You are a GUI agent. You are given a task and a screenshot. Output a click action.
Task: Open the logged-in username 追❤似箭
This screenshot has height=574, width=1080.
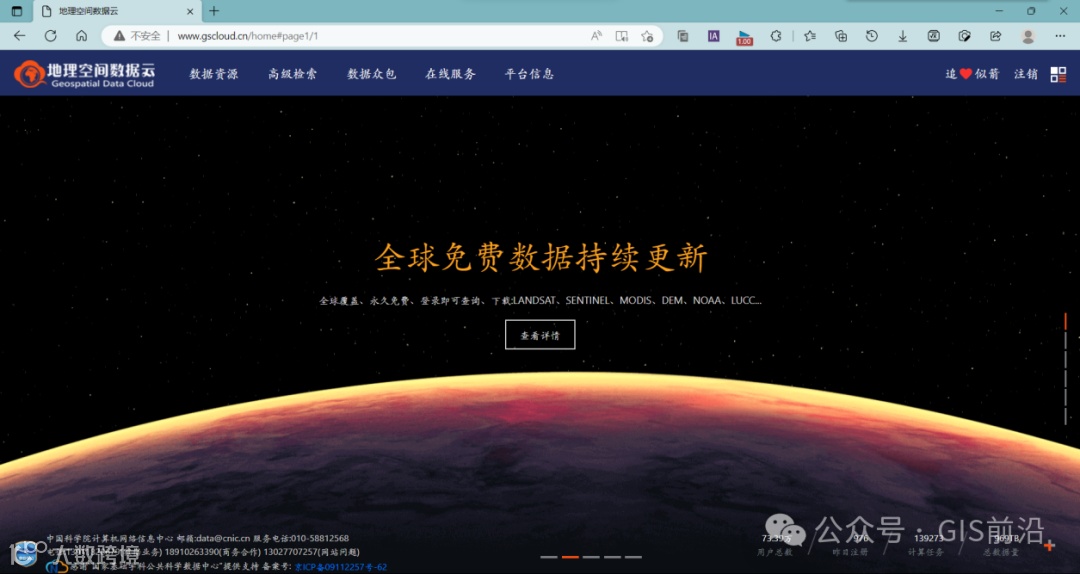(972, 74)
